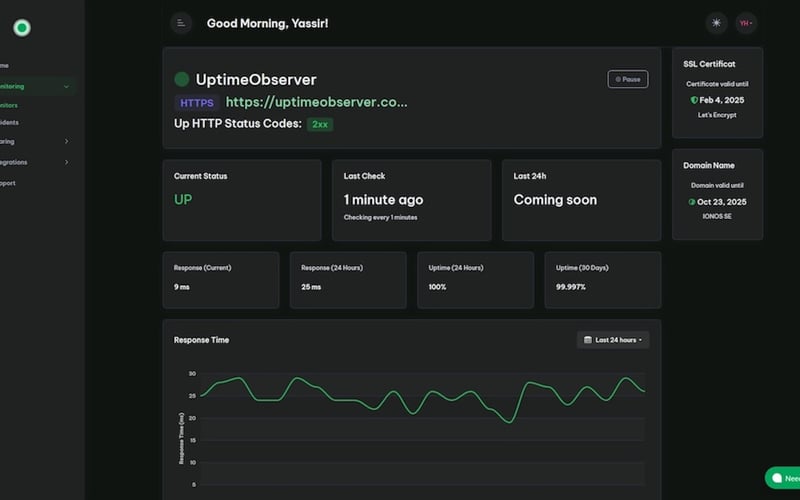Image resolution: width=800 pixels, height=500 pixels.
Task: Click the Response Time chart heading
Action: [x=202, y=340]
